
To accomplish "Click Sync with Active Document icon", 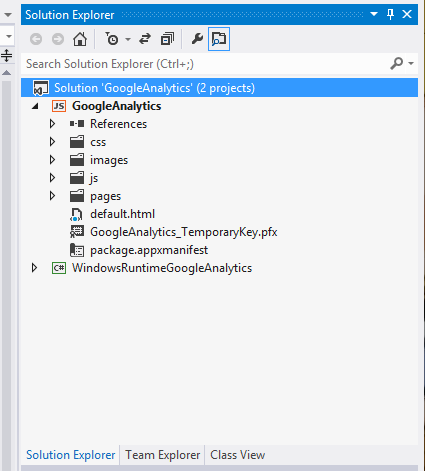I will (145, 39).
